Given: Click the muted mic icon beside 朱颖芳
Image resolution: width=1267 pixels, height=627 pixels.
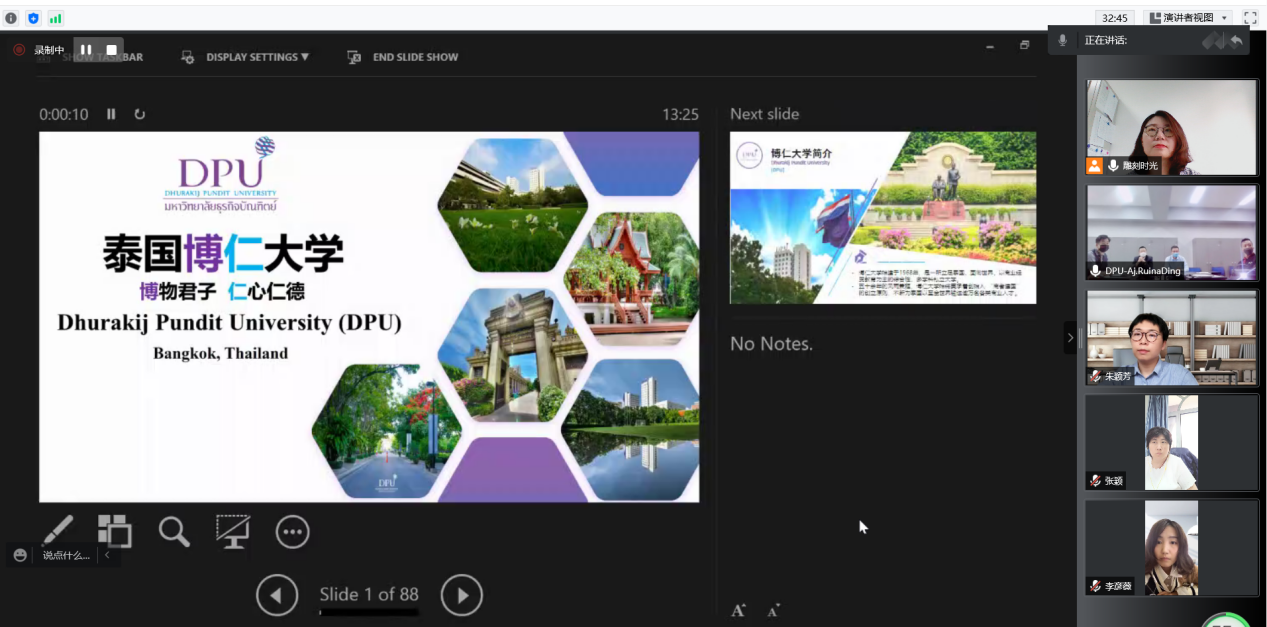Looking at the screenshot, I should coord(1096,377).
